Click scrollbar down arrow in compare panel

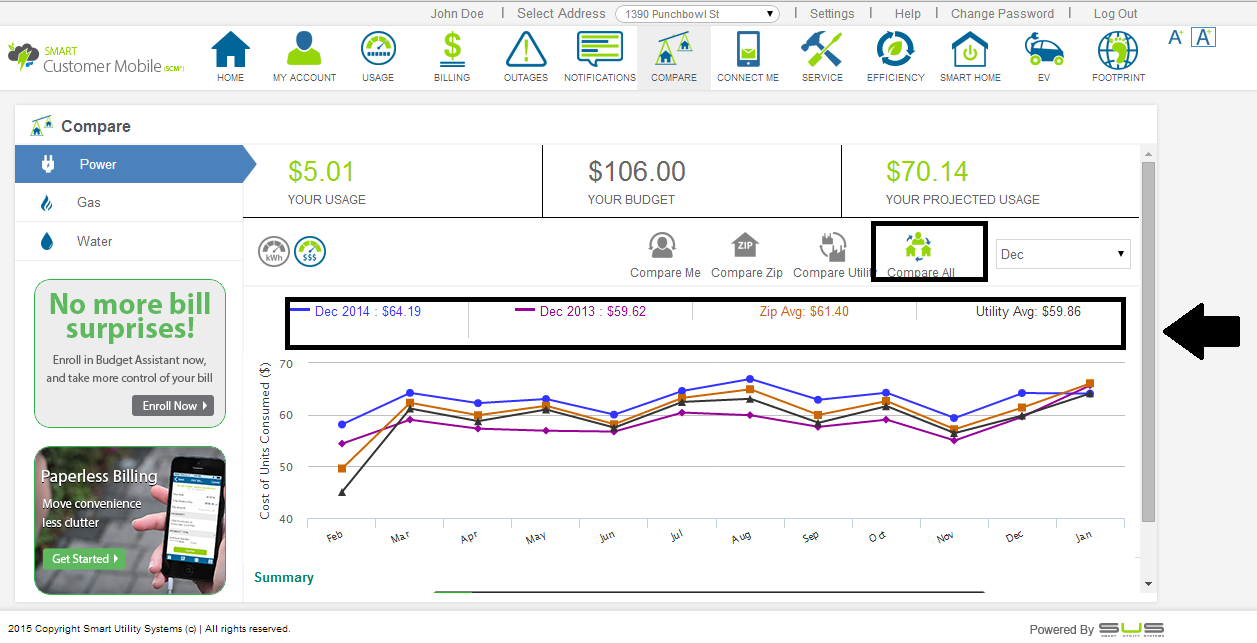pos(1148,584)
